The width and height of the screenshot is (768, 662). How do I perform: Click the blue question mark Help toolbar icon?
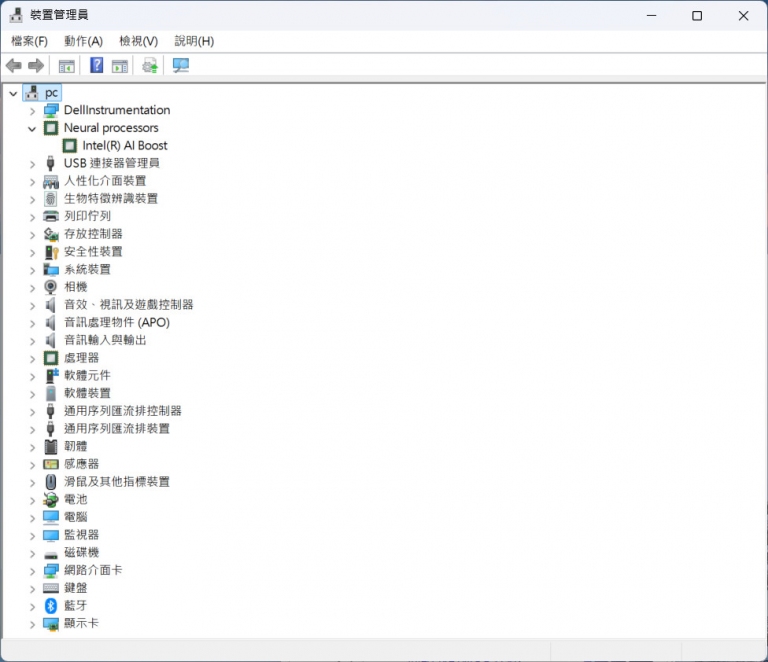click(97, 66)
